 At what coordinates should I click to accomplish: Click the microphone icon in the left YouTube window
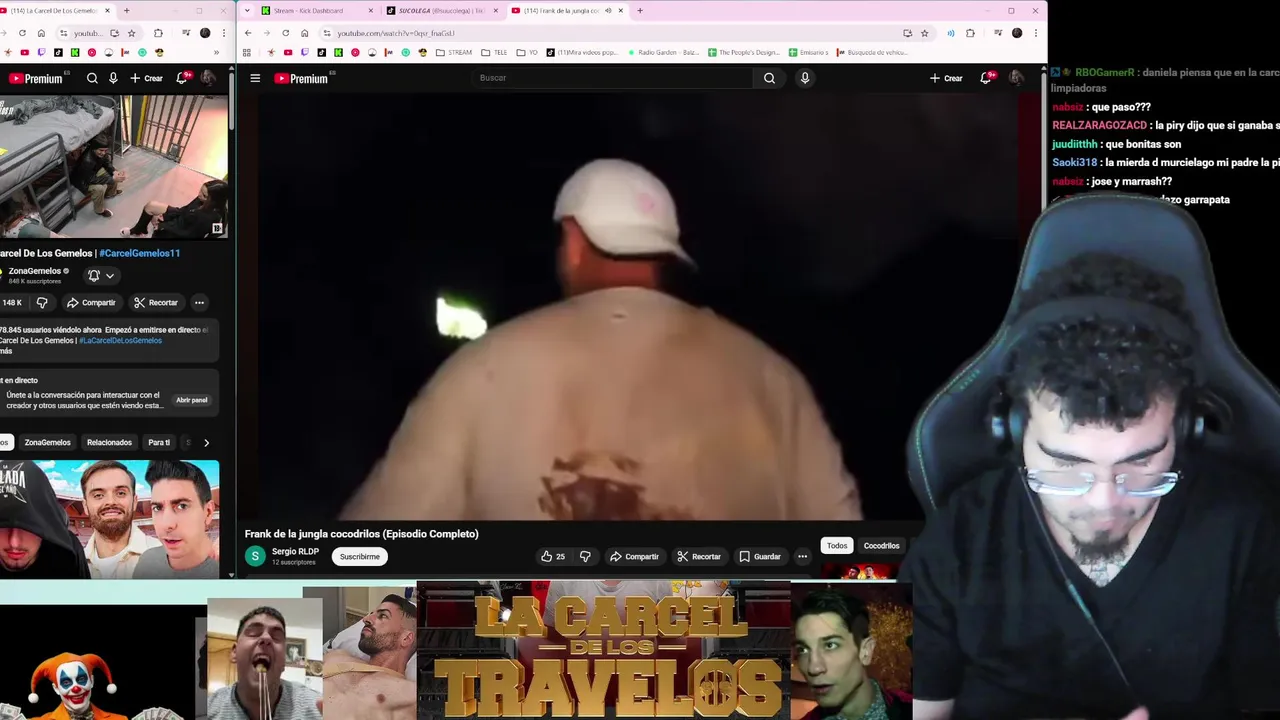tap(113, 78)
